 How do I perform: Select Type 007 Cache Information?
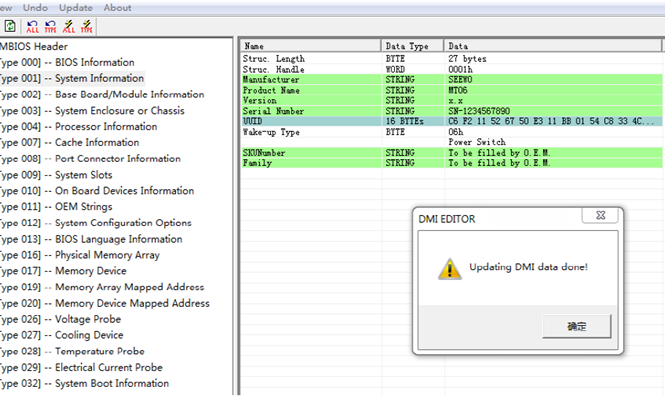tap(70, 142)
